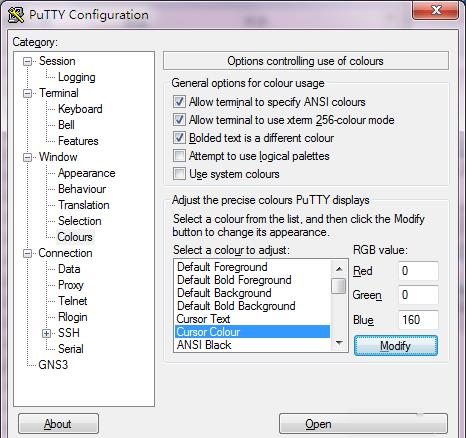Select ANSI Black in colour list
Screen dimensions: 466x438
point(252,345)
